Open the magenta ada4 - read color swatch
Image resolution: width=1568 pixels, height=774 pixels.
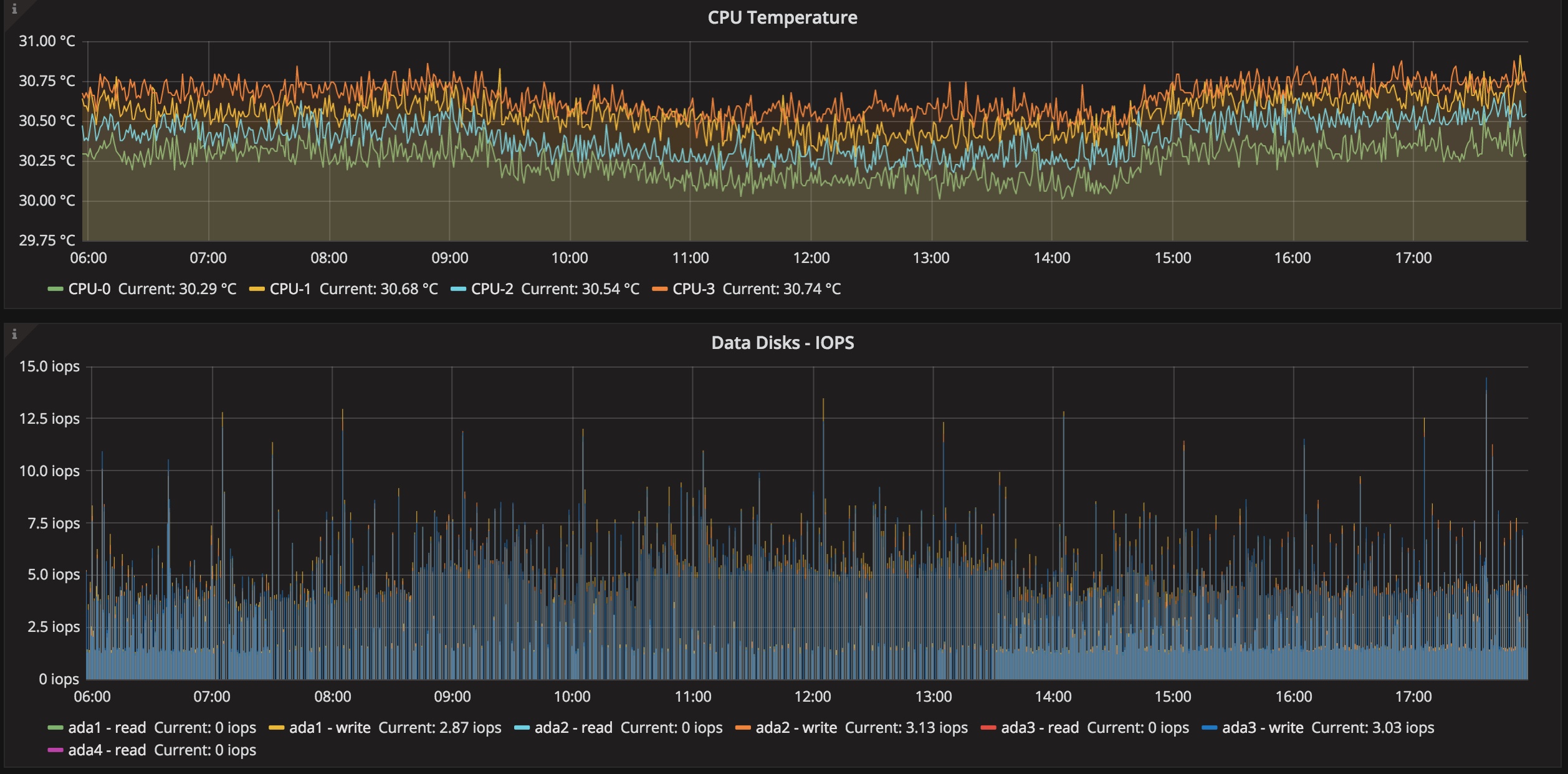pyautogui.click(x=55, y=750)
